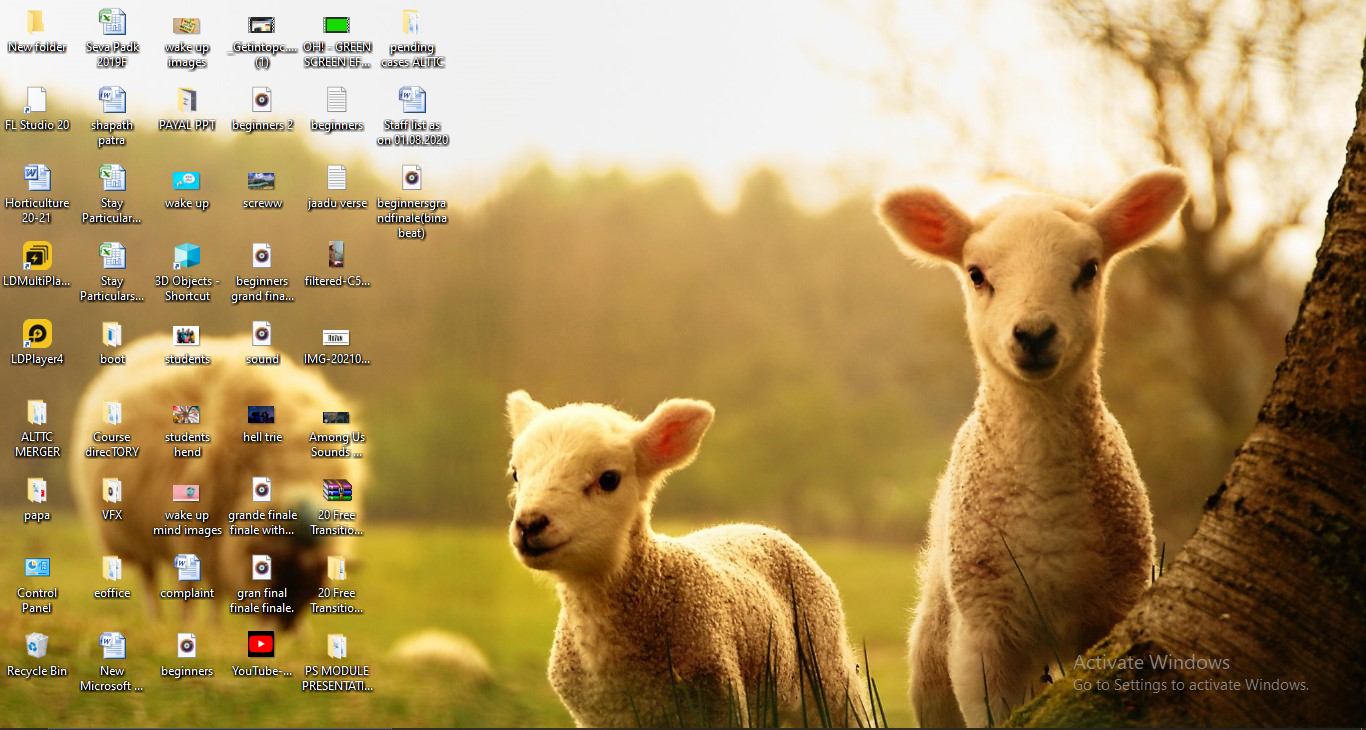Screen dimensions: 1366x730
Task: Select the LDMultiPlayer shortcut icon
Action: click(x=37, y=256)
